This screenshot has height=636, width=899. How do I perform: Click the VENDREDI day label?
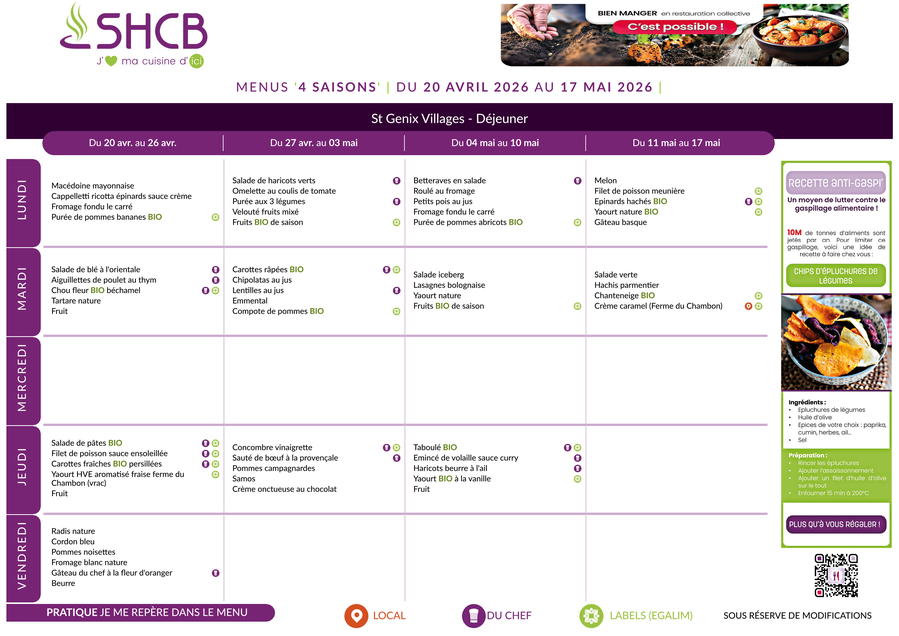click(x=24, y=558)
